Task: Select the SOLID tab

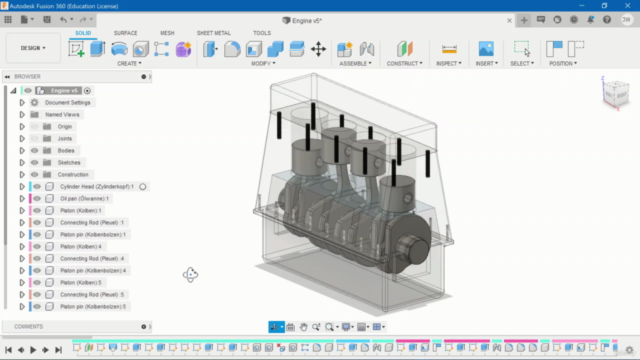Action: tap(83, 33)
